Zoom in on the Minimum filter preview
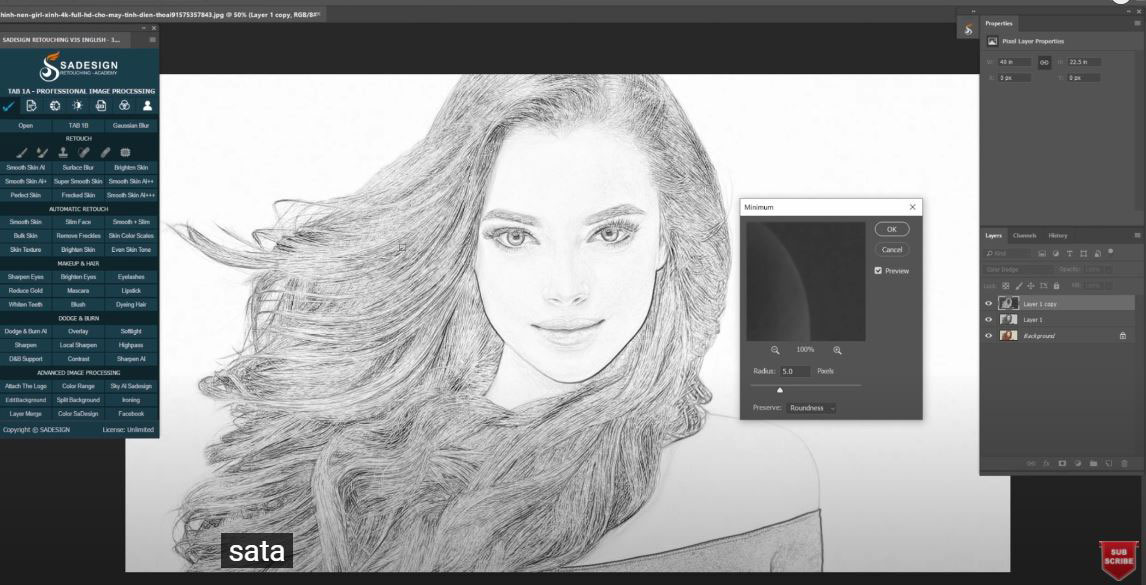 [x=837, y=350]
